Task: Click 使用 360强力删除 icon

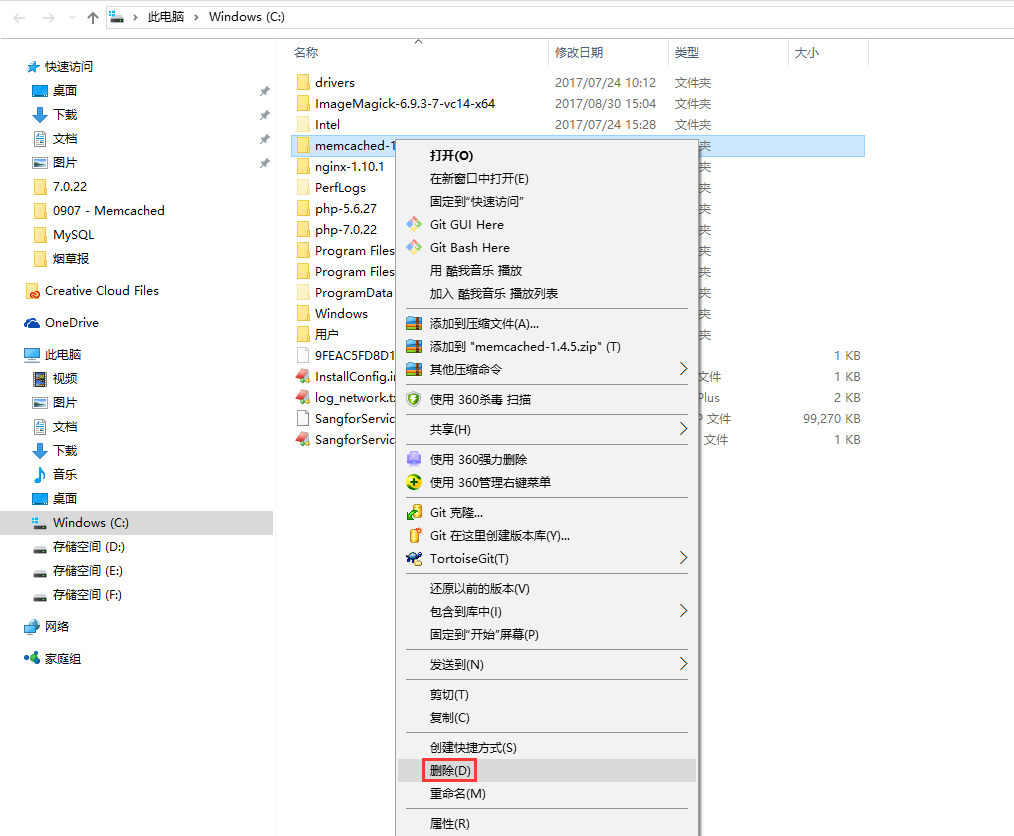Action: (414, 459)
